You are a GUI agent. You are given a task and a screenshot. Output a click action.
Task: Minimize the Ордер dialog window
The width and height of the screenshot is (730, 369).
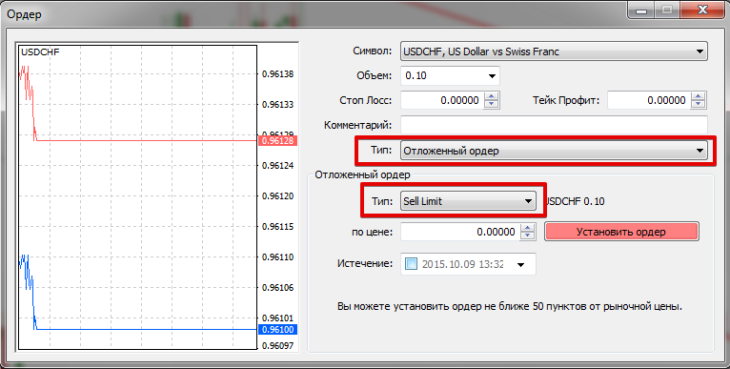642,10
